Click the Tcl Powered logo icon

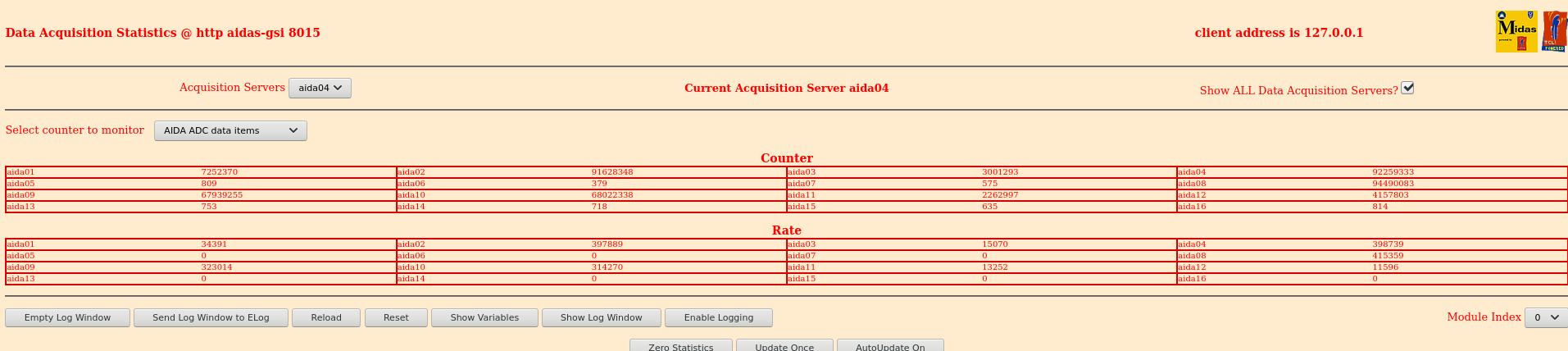pos(1555,32)
